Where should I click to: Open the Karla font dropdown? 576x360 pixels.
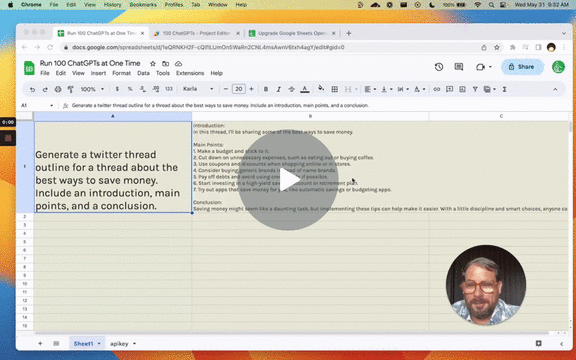pyautogui.click(x=198, y=89)
